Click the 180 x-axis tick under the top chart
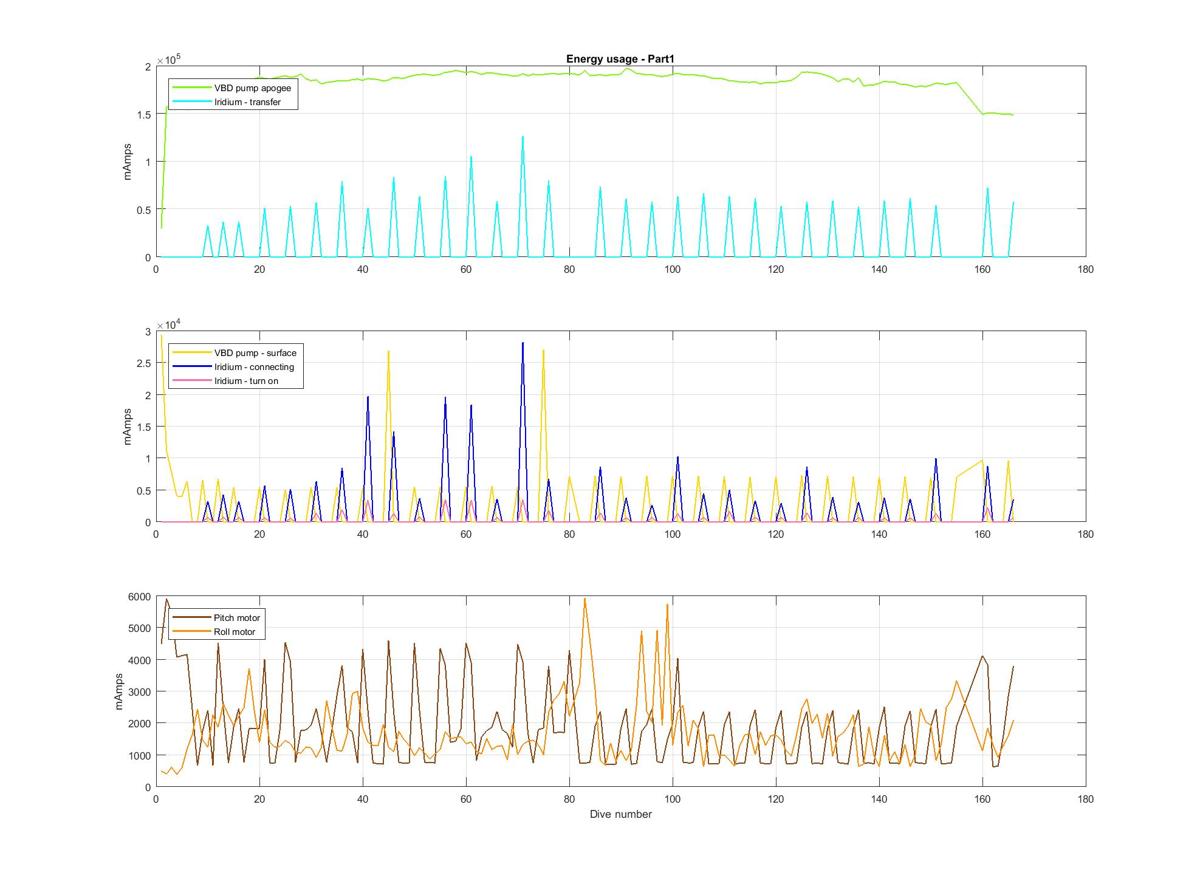The width and height of the screenshot is (1200, 885). (x=1086, y=270)
